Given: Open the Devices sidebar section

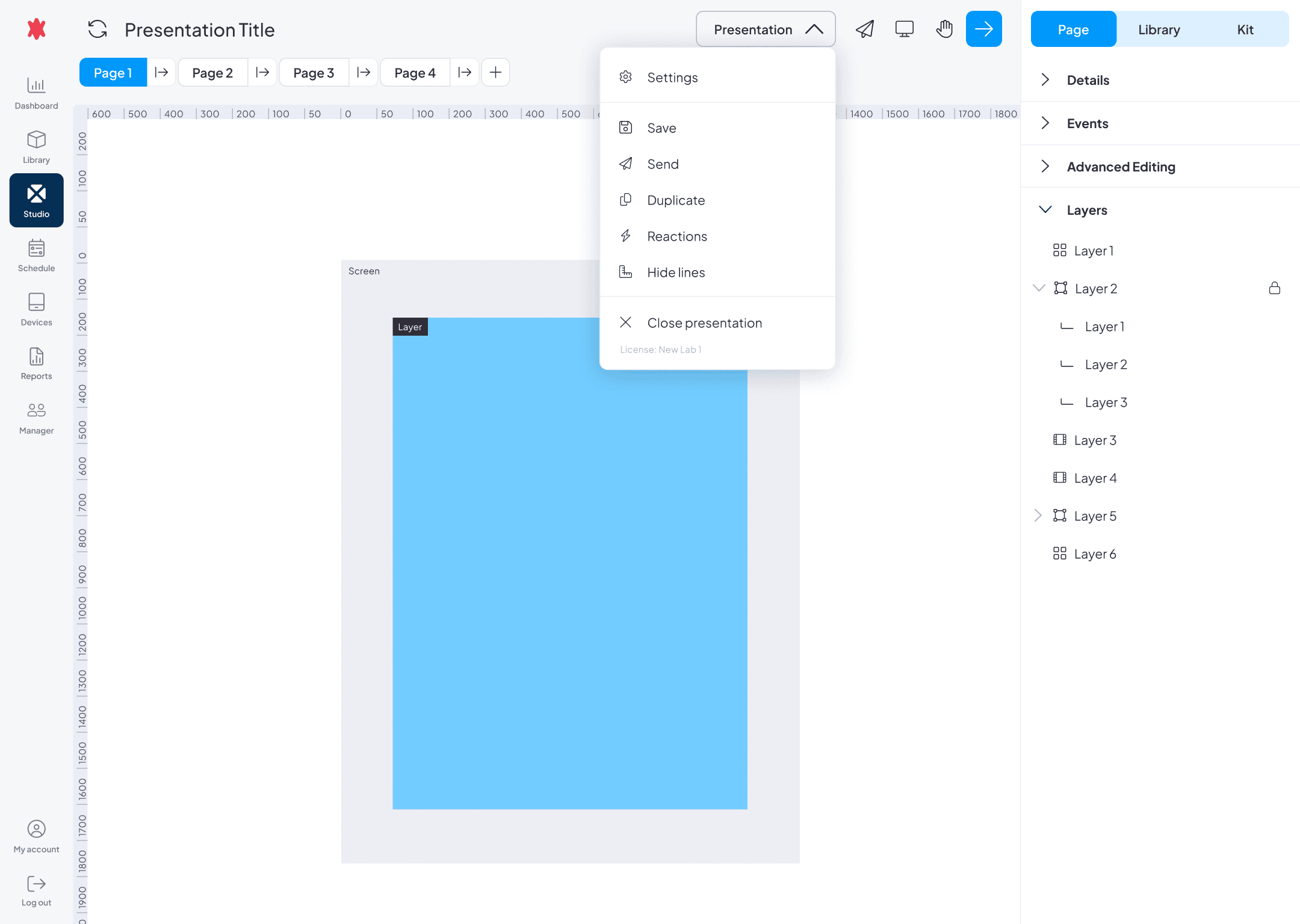Looking at the screenshot, I should 36,310.
